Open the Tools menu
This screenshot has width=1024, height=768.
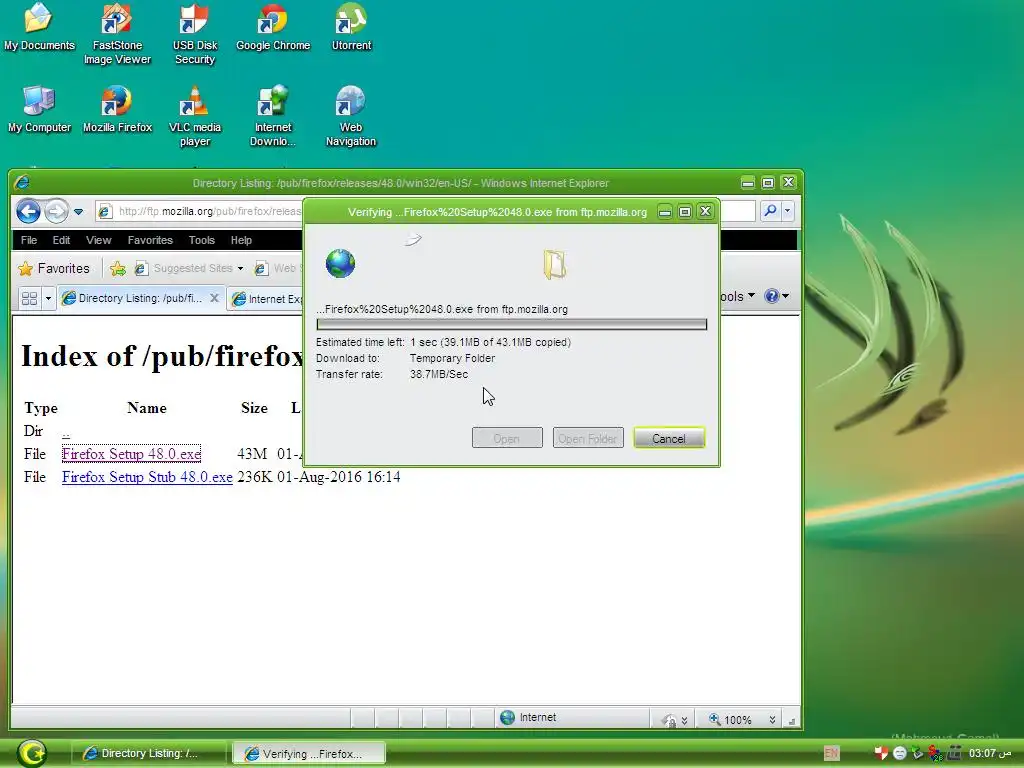pyautogui.click(x=202, y=240)
